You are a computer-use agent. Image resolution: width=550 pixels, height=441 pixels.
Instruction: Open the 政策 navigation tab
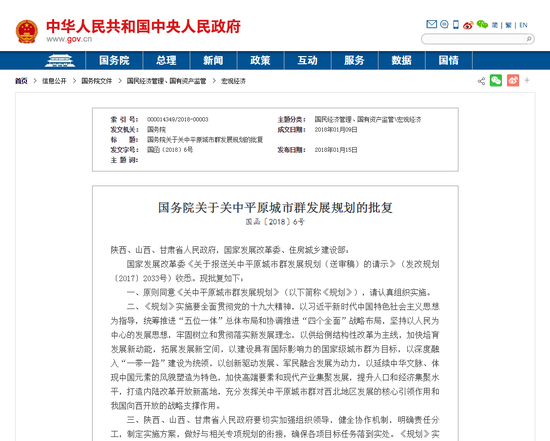click(x=260, y=60)
